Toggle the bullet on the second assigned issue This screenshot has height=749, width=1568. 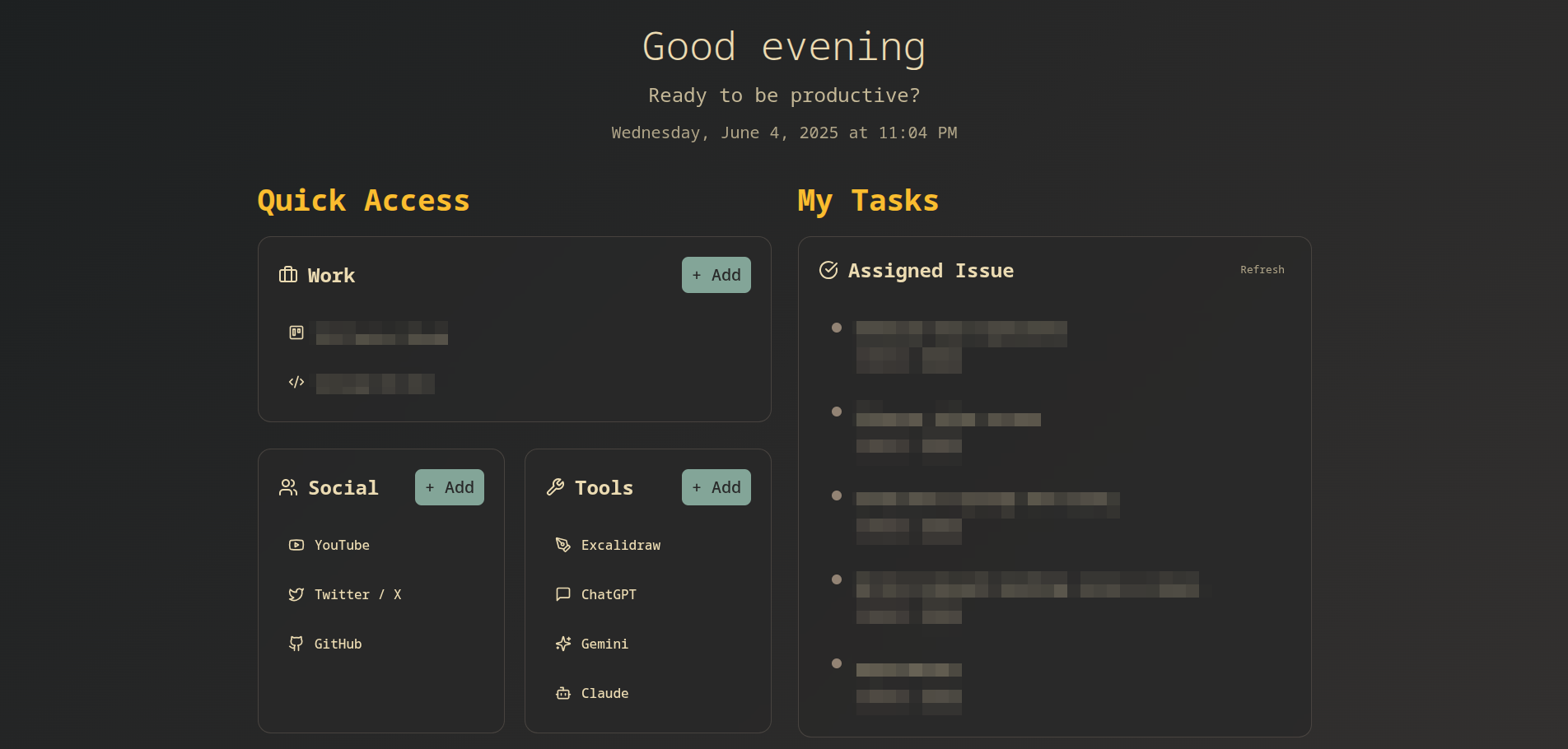tap(837, 411)
